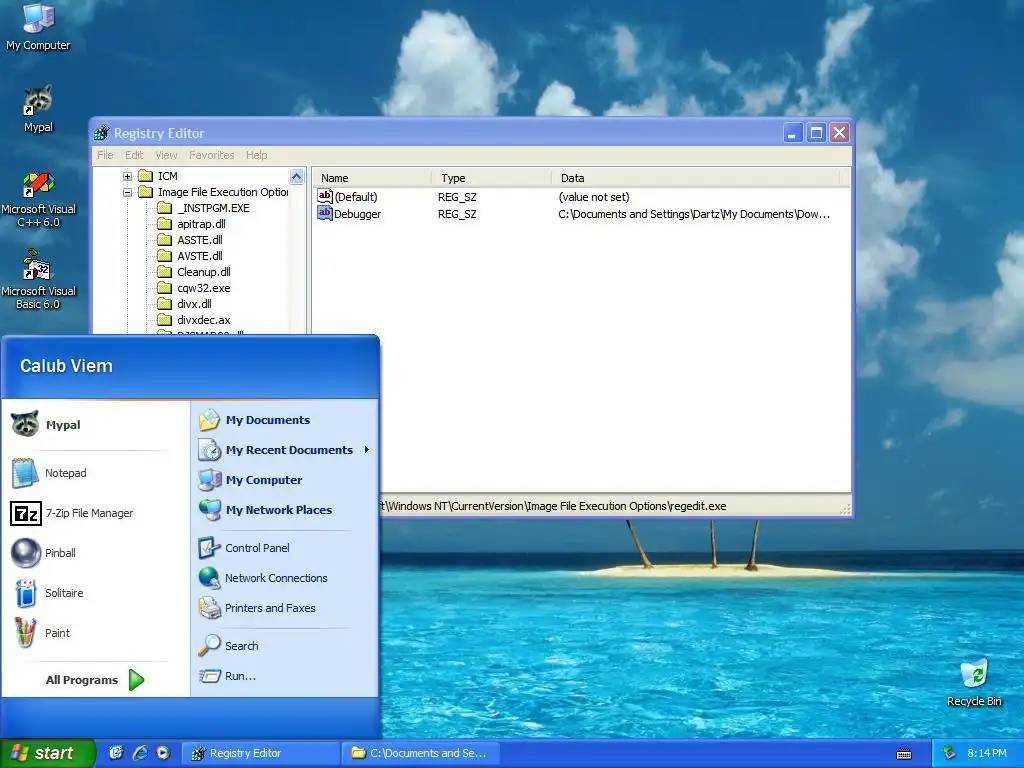Expand the ICM registry key

[x=127, y=176]
